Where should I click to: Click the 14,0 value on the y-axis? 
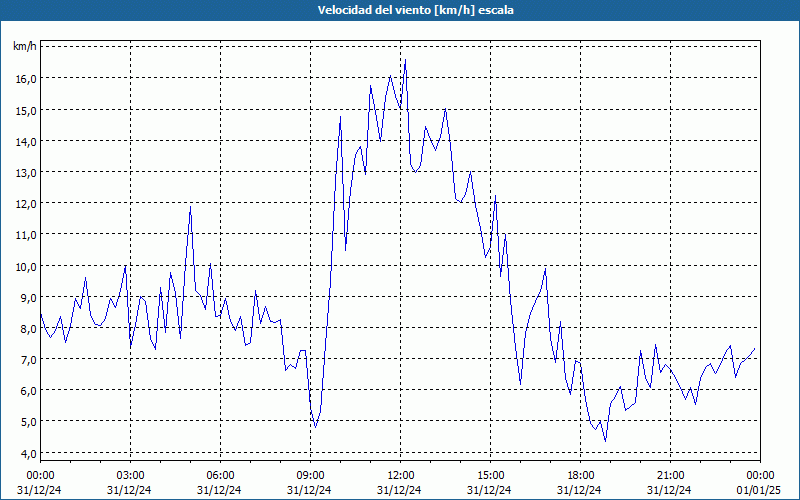(26, 141)
